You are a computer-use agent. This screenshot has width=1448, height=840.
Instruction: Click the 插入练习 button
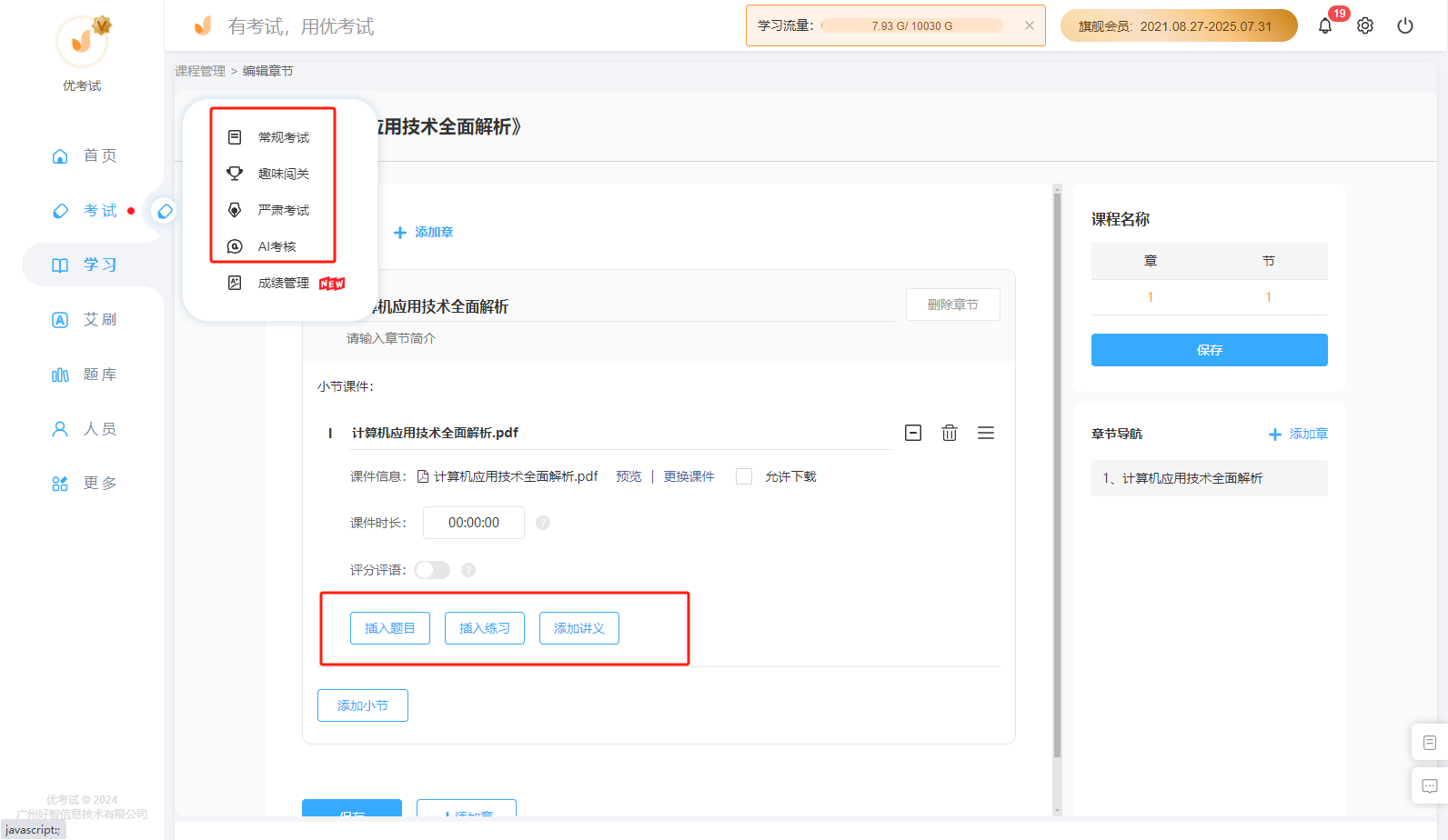(x=485, y=628)
